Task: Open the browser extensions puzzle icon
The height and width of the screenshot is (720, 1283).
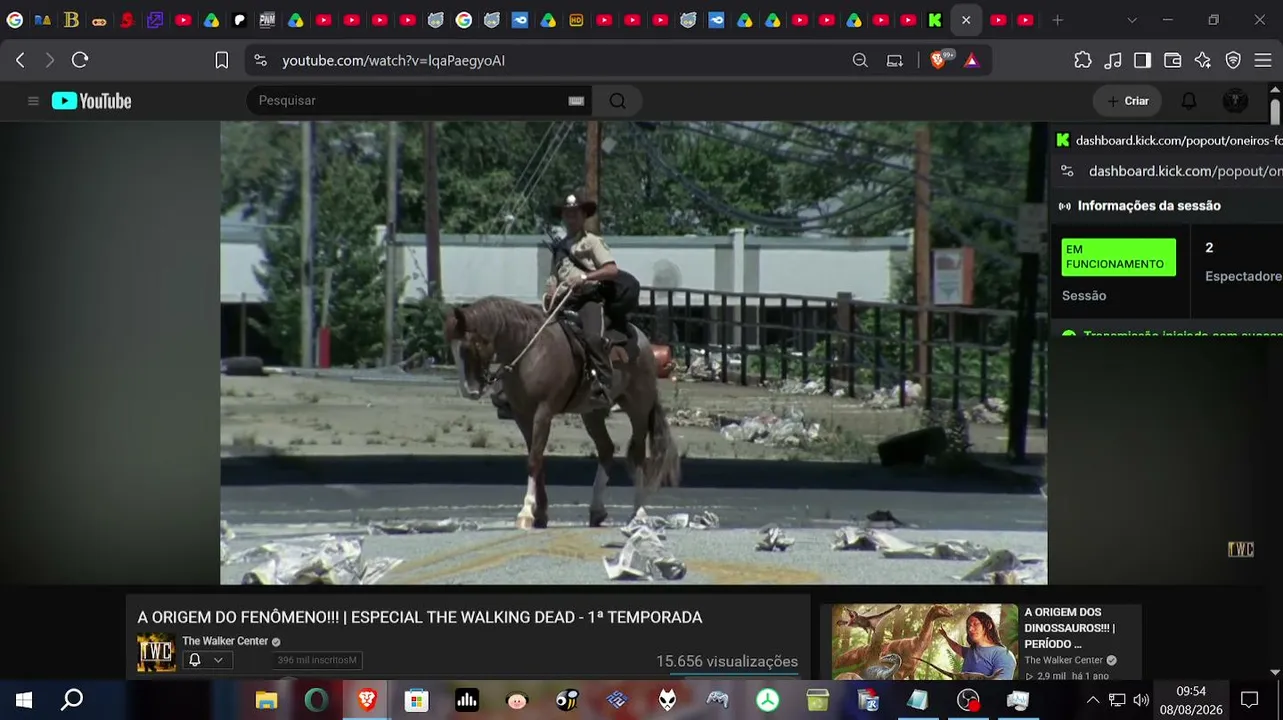Action: pos(1083,60)
